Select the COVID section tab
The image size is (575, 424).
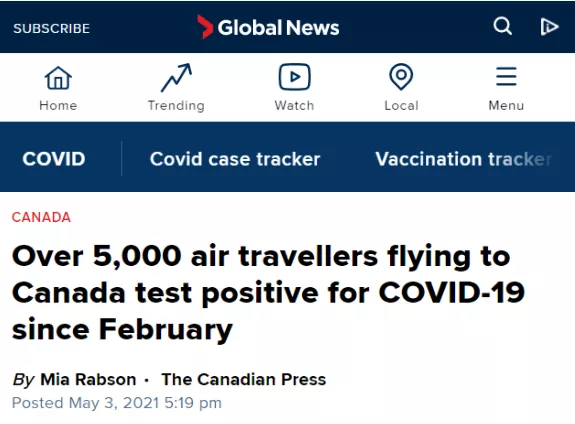[x=54, y=159]
